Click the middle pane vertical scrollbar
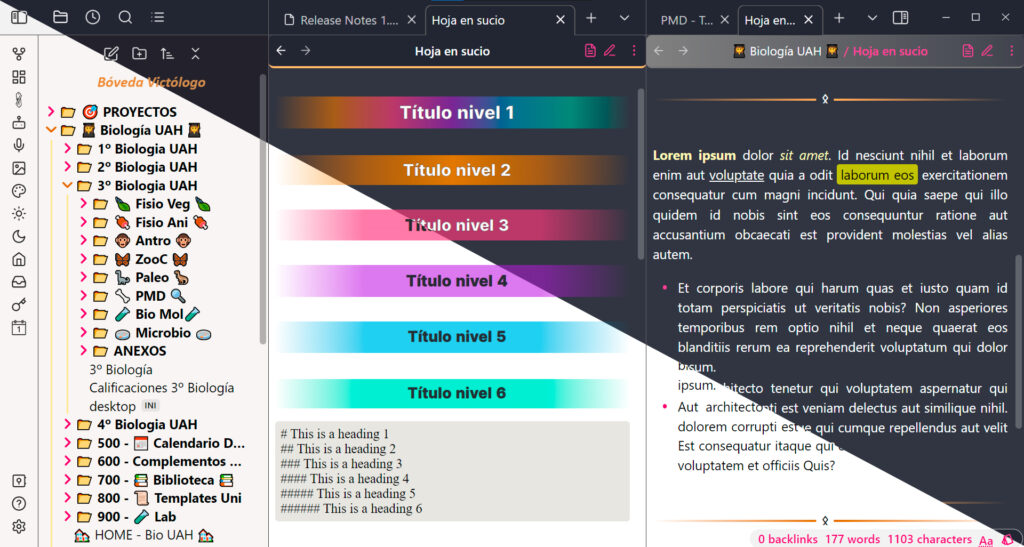Image resolution: width=1024 pixels, height=547 pixels. [641, 175]
